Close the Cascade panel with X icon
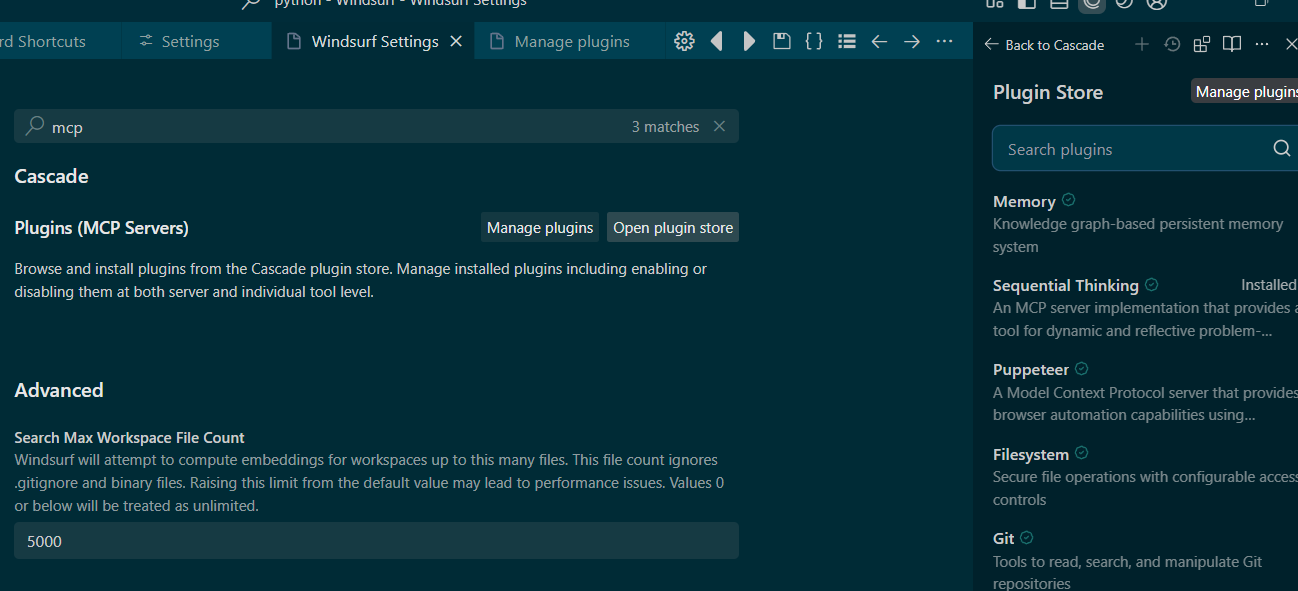 pos(1290,44)
